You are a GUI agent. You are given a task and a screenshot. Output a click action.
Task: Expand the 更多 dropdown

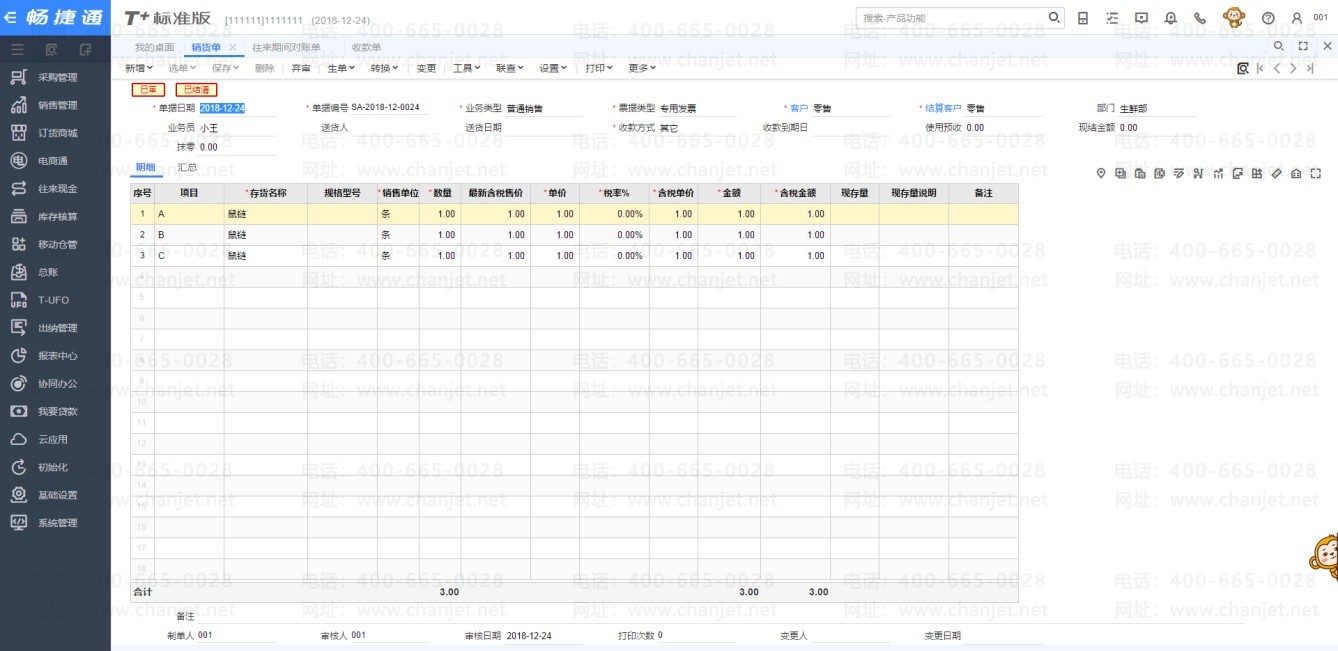click(642, 68)
